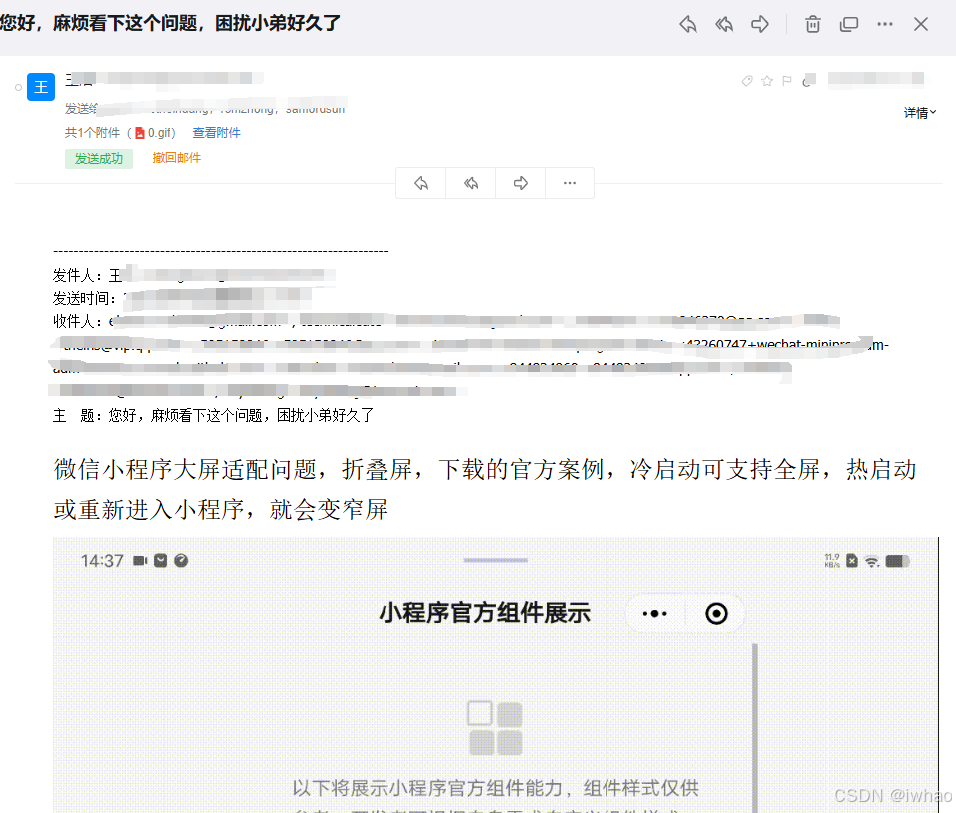The width and height of the screenshot is (956, 813).
Task: Click the vertical scrollbar inside embedded screenshot
Action: click(x=754, y=726)
